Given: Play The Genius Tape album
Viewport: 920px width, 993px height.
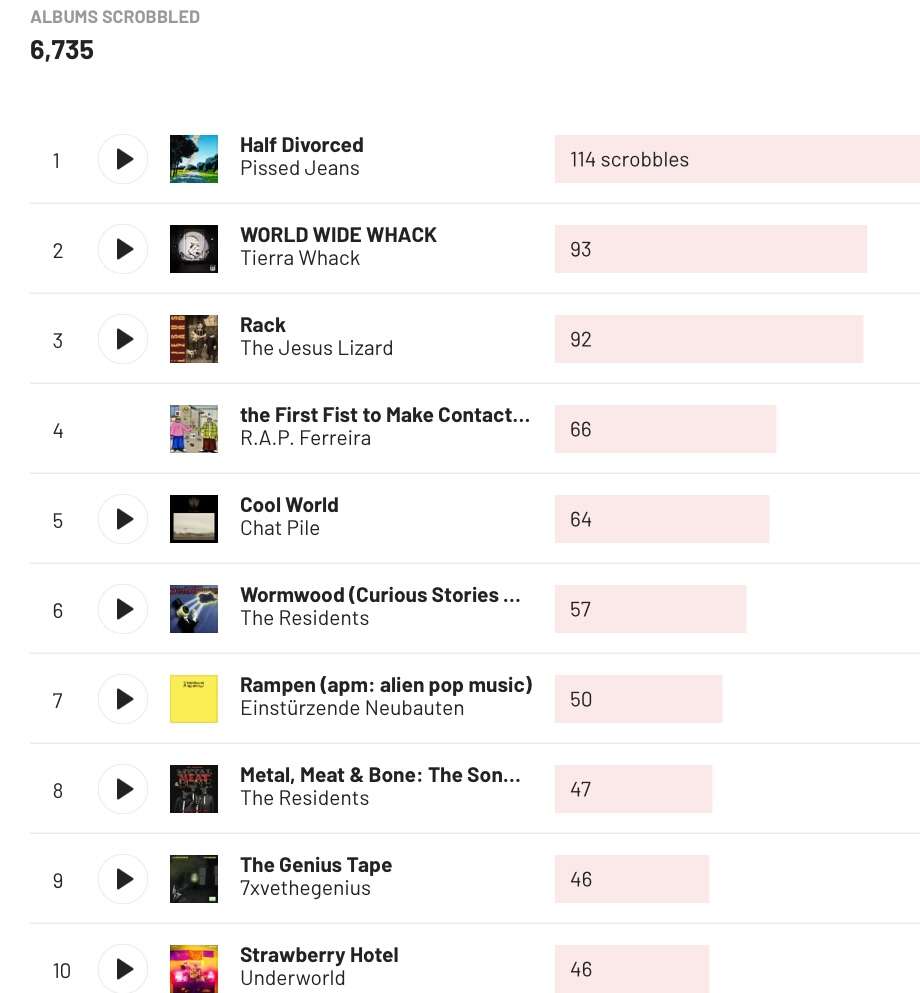Looking at the screenshot, I should point(123,879).
